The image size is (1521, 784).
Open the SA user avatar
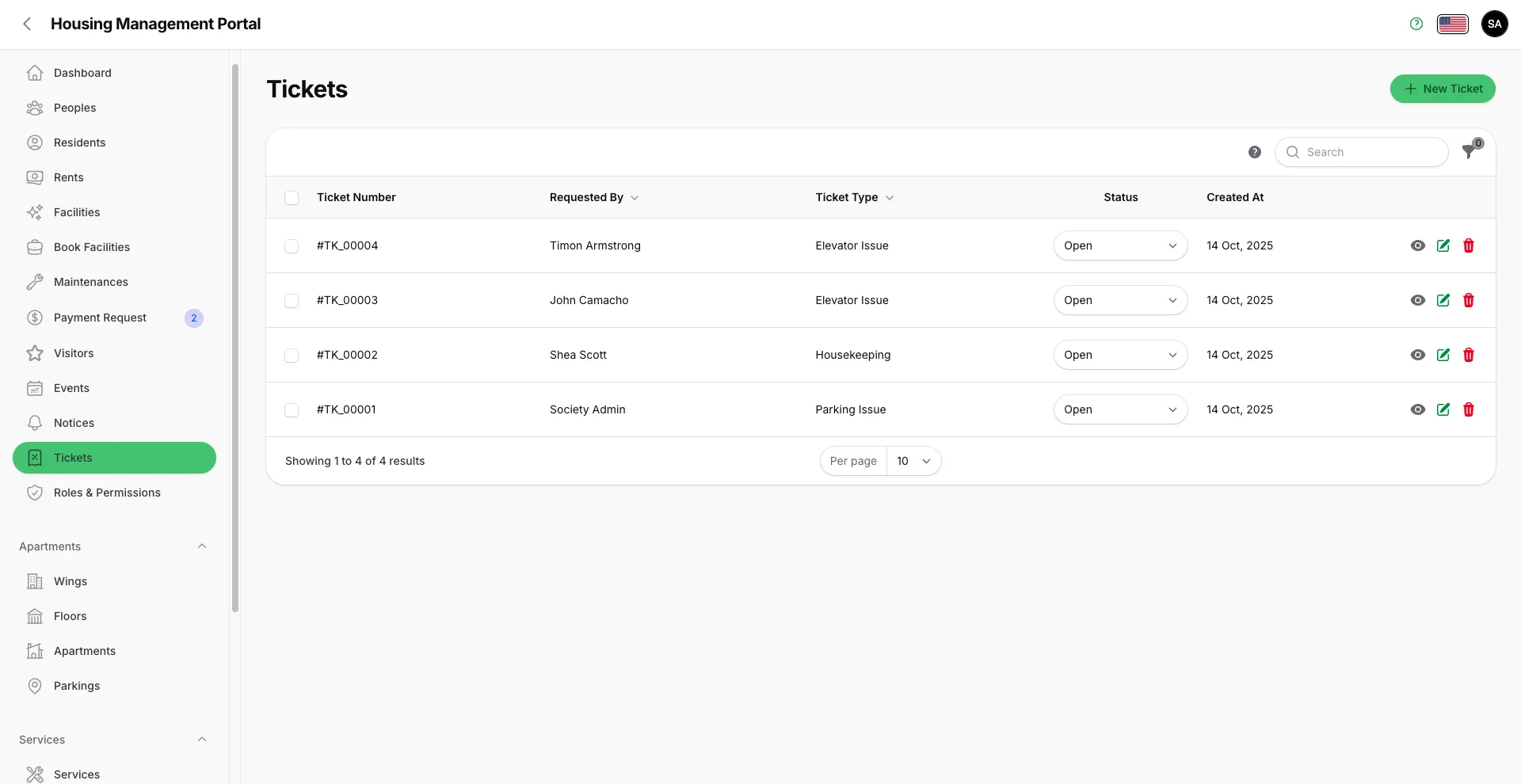pyautogui.click(x=1494, y=25)
